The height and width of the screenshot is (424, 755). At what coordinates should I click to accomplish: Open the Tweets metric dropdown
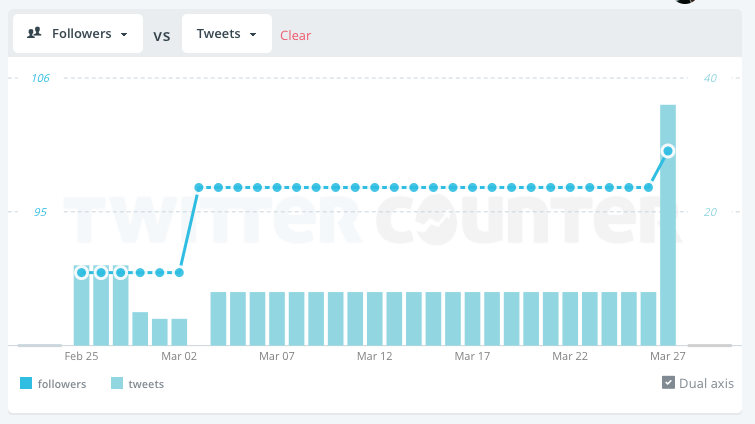pyautogui.click(x=226, y=33)
